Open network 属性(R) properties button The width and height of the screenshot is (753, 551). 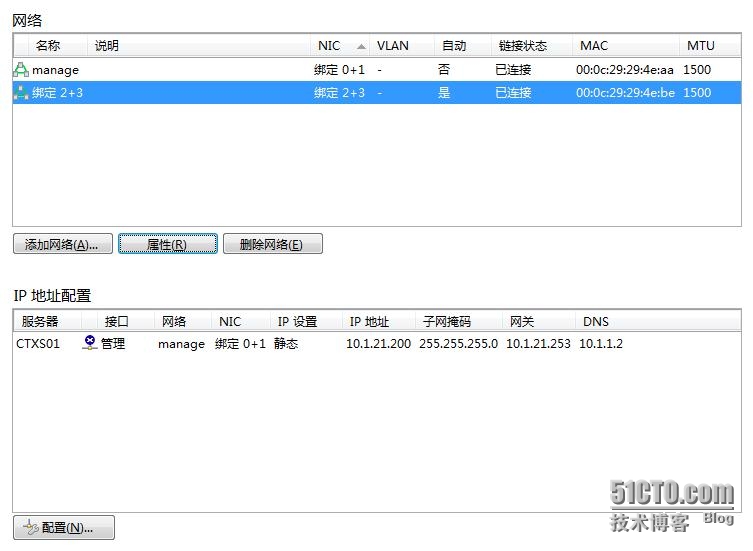tap(168, 244)
